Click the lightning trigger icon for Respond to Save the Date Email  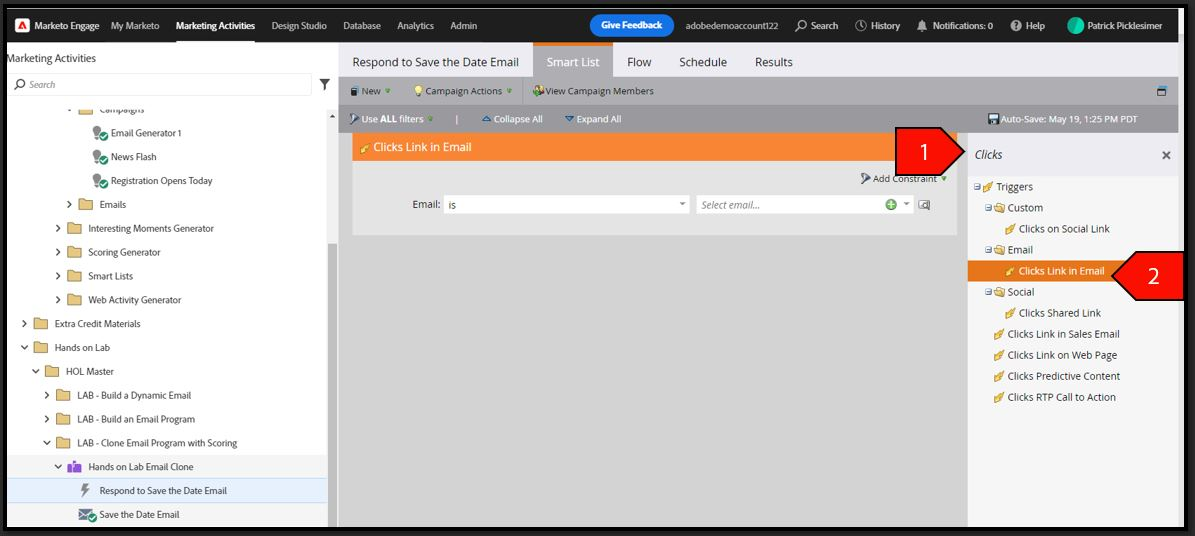[x=85, y=490]
